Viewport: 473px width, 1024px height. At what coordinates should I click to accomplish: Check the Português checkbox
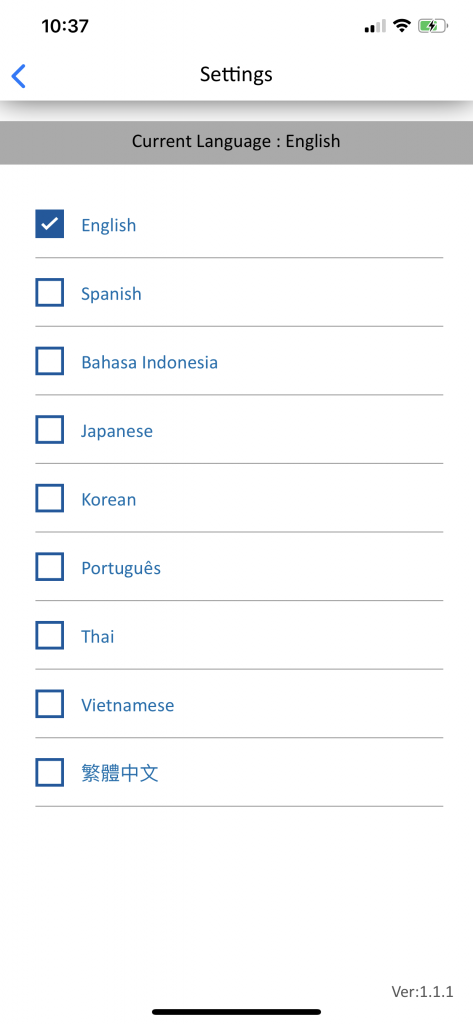coord(50,567)
